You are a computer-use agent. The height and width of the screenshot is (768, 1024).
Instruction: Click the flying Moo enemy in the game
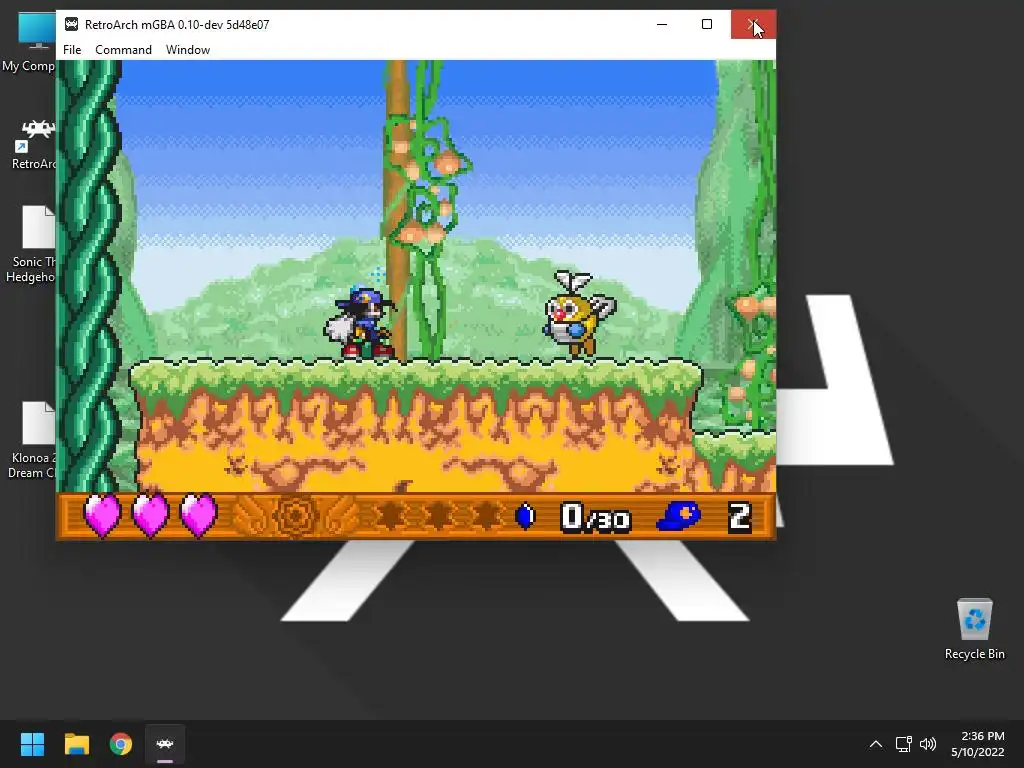578,314
